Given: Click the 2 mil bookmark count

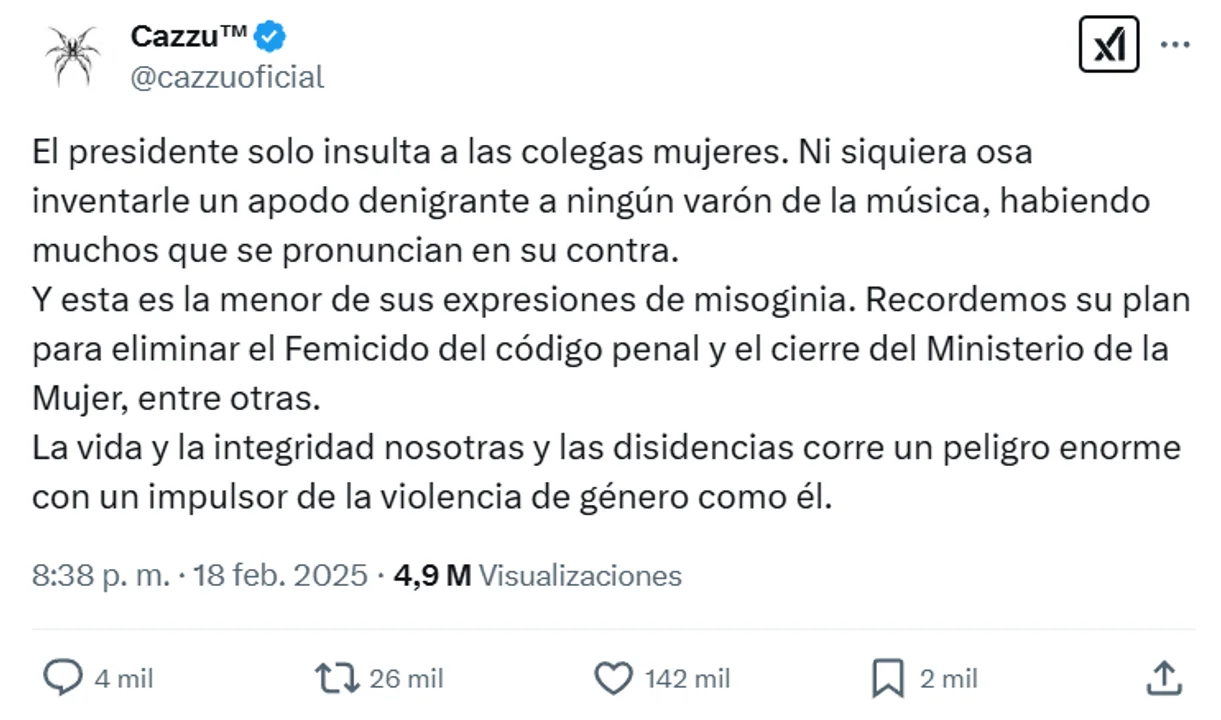Looking at the screenshot, I should click(x=948, y=680).
